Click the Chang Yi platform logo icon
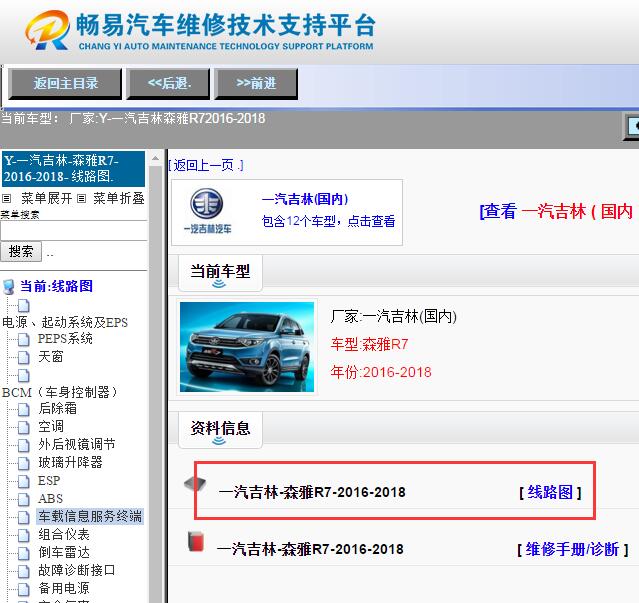The height and width of the screenshot is (603, 639). coord(48,31)
